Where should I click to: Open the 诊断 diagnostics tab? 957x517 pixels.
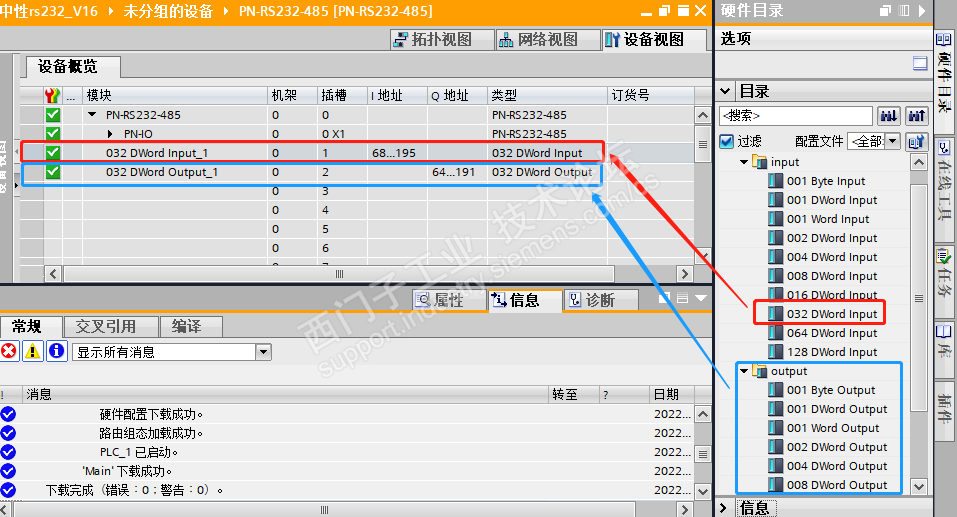tap(600, 300)
